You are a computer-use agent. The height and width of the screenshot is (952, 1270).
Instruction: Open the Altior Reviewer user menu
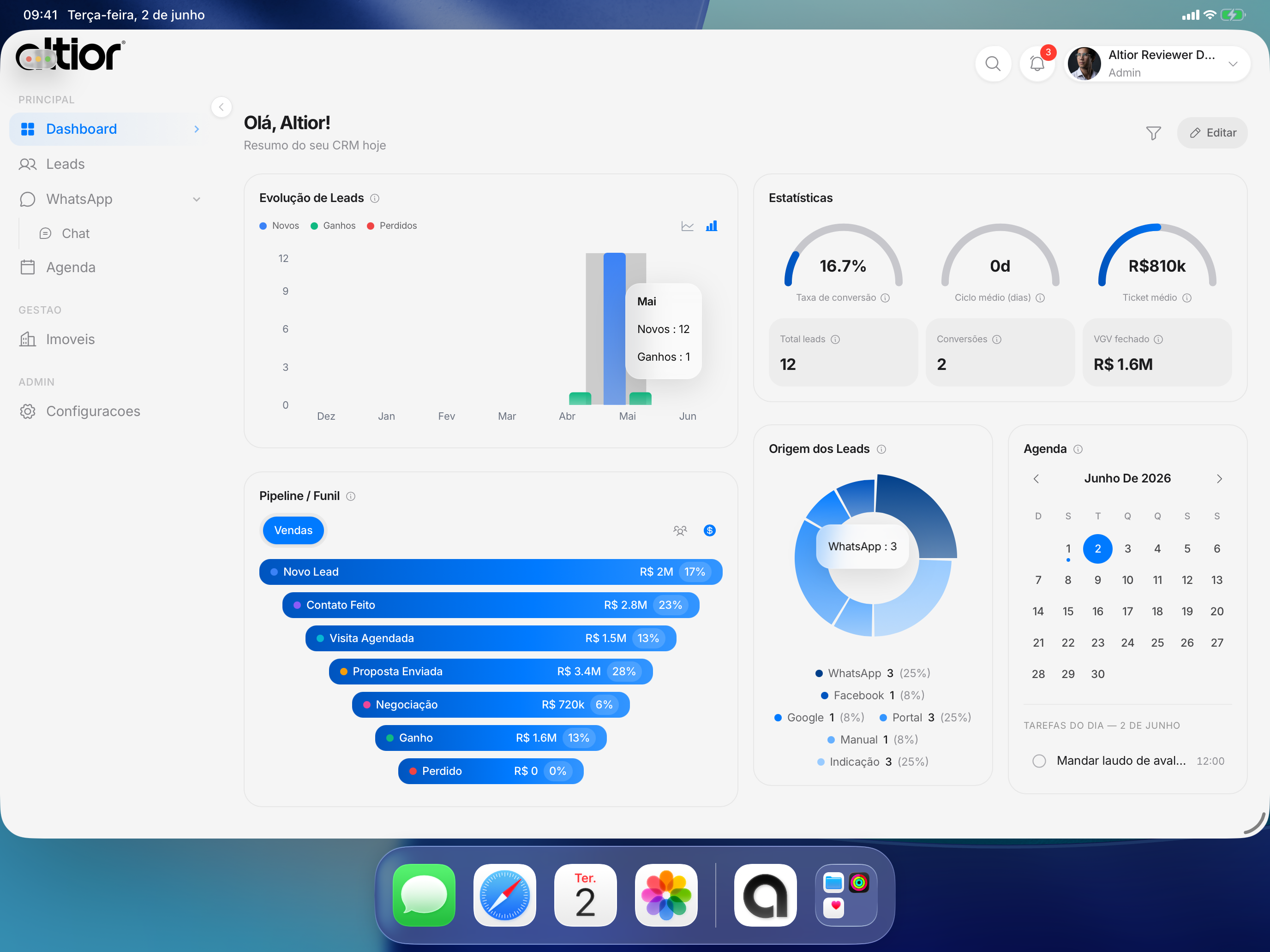tap(1157, 63)
